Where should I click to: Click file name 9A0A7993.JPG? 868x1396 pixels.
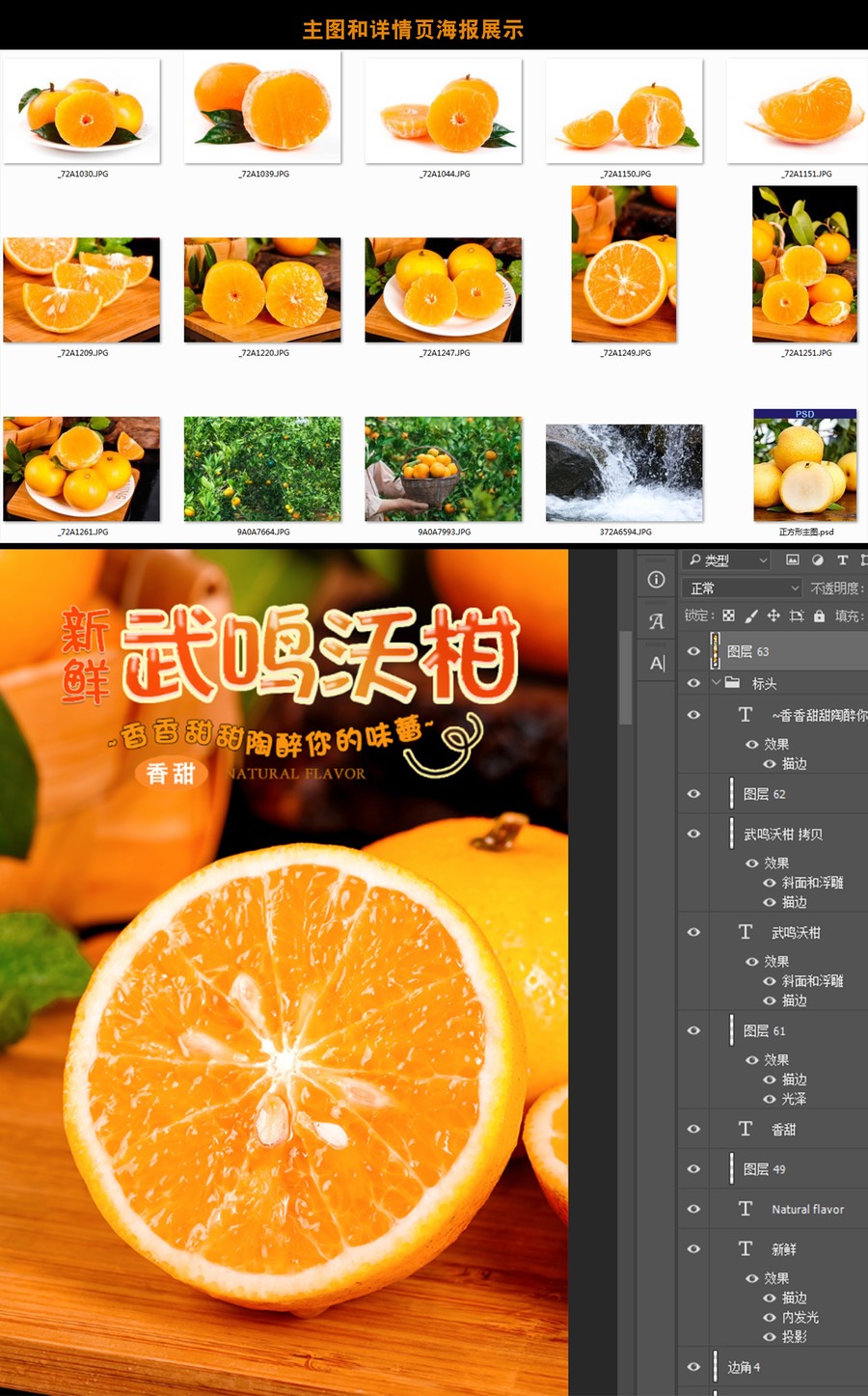pos(445,532)
